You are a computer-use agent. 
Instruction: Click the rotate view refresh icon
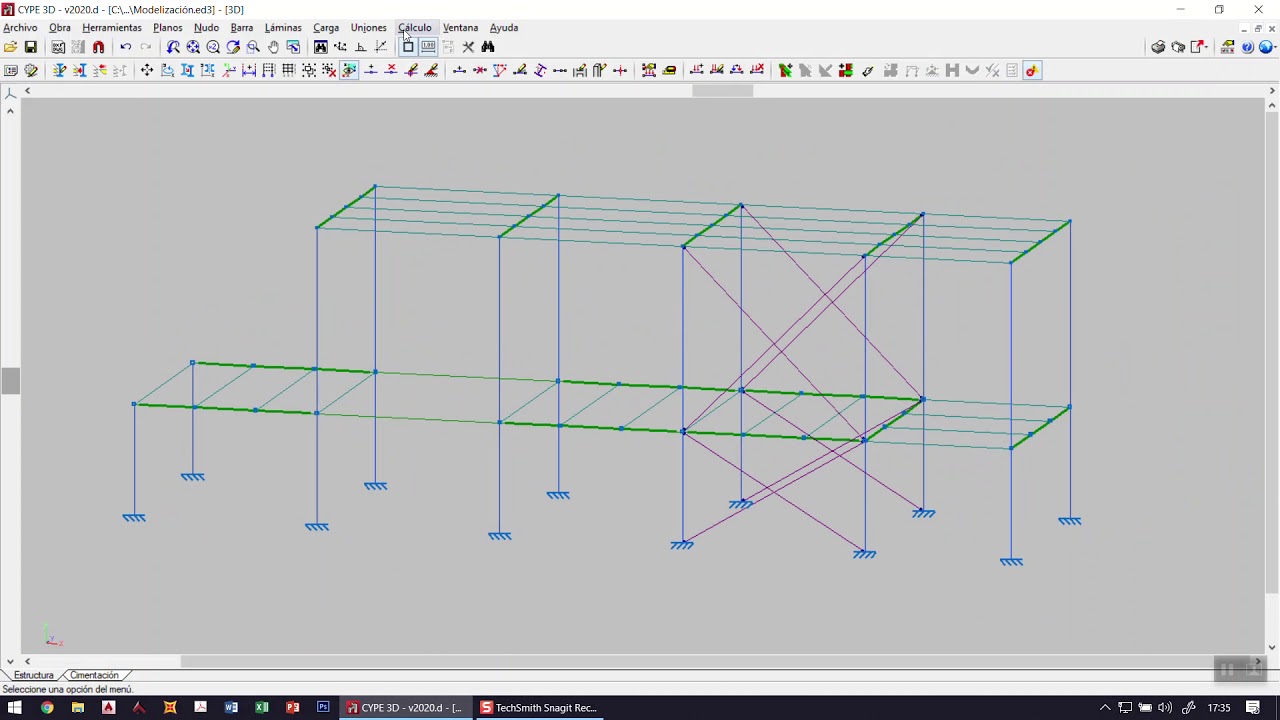pyautogui.click(x=233, y=47)
